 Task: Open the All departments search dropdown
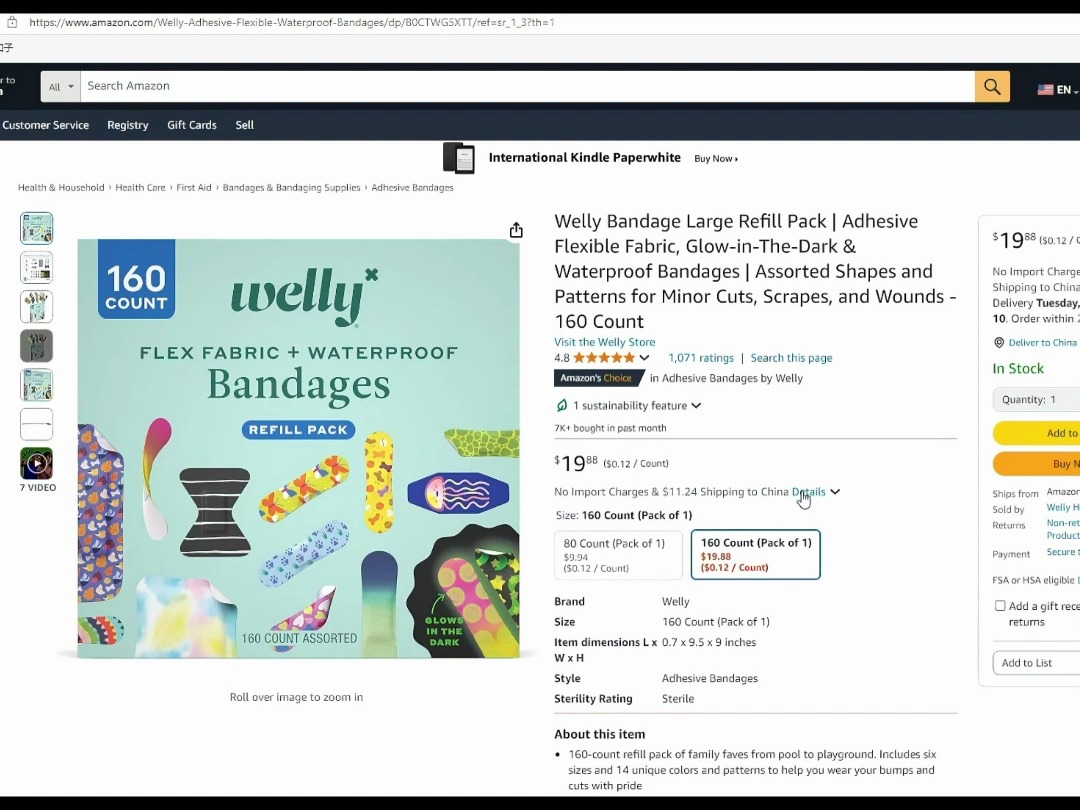tap(61, 87)
